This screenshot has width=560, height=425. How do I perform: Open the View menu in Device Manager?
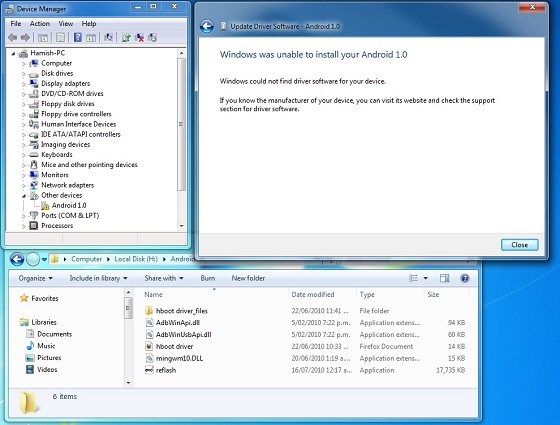[x=66, y=24]
